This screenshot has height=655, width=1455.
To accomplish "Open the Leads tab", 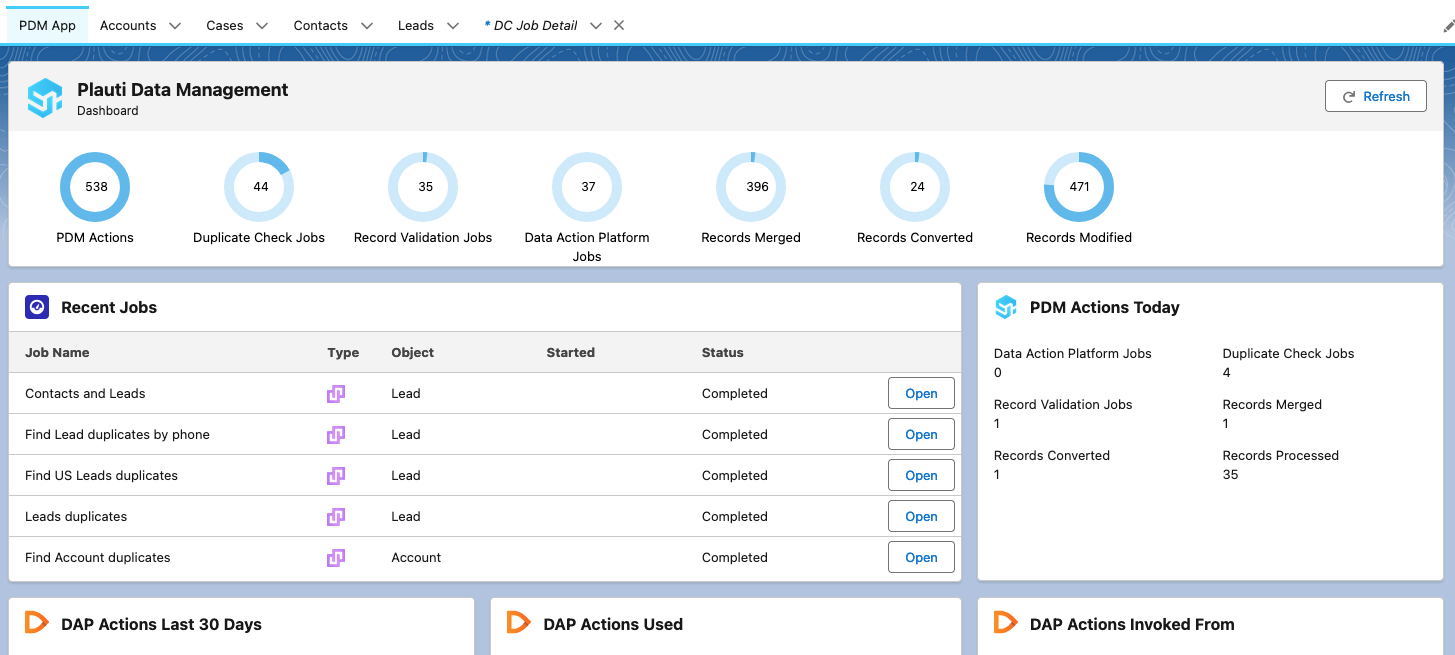I will pyautogui.click(x=416, y=26).
